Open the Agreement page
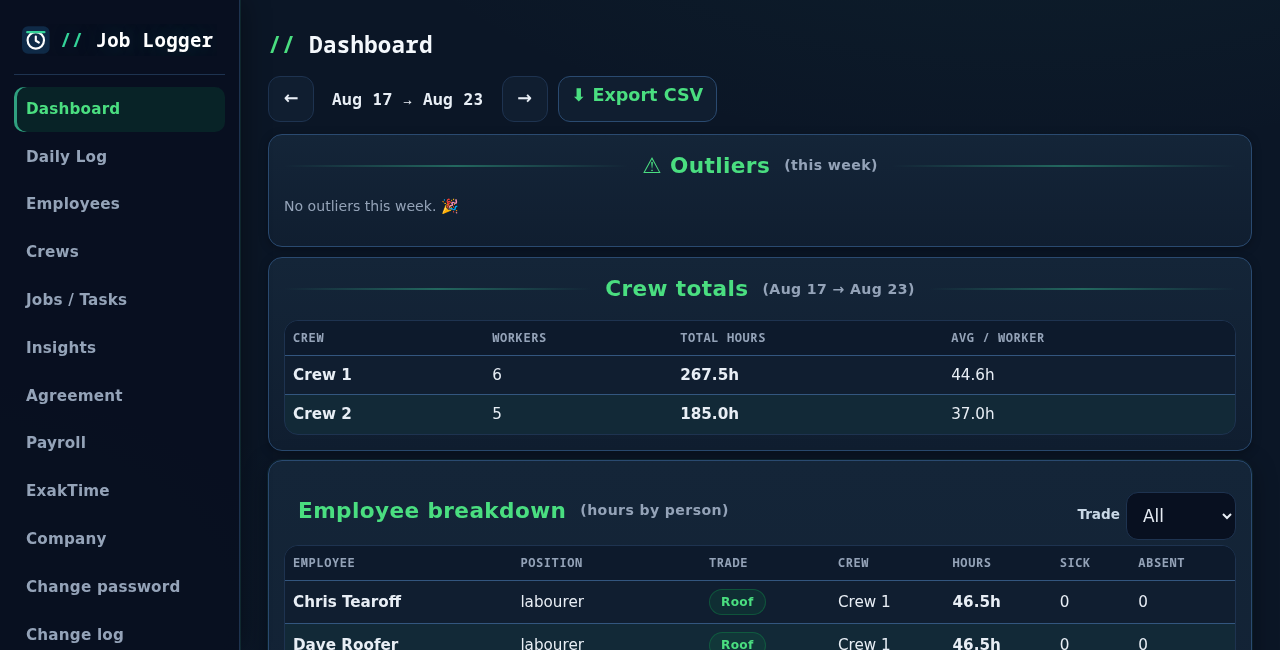This screenshot has width=1280, height=650. click(120, 396)
